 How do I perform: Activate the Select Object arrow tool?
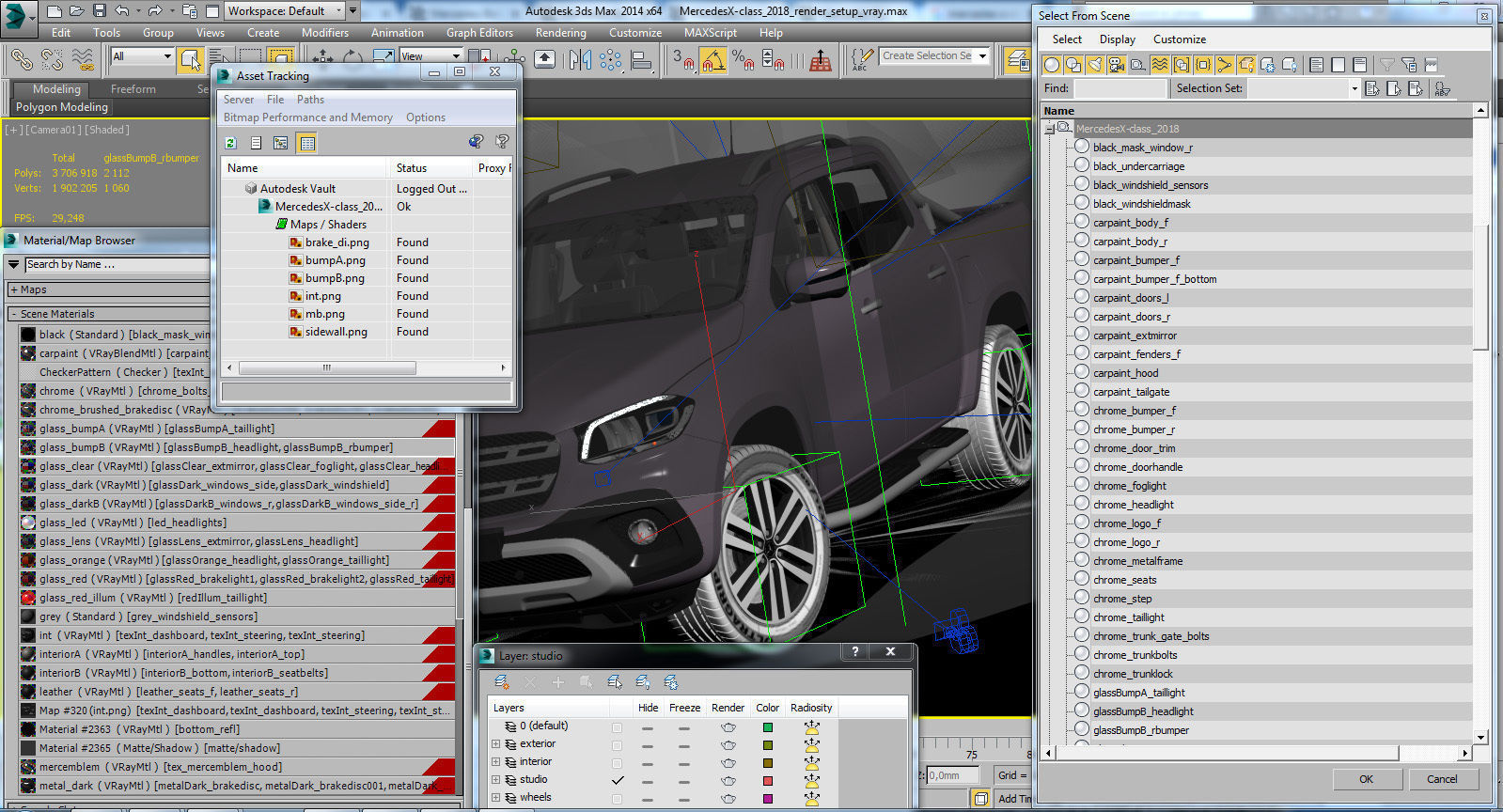(x=191, y=59)
